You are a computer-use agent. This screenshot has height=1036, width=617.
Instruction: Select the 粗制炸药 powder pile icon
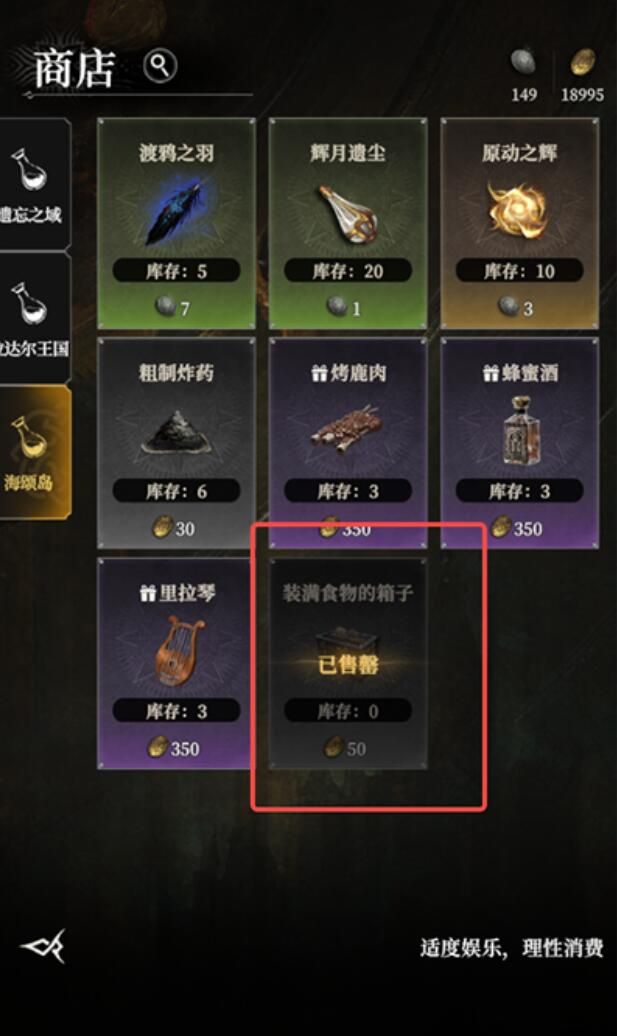click(176, 433)
